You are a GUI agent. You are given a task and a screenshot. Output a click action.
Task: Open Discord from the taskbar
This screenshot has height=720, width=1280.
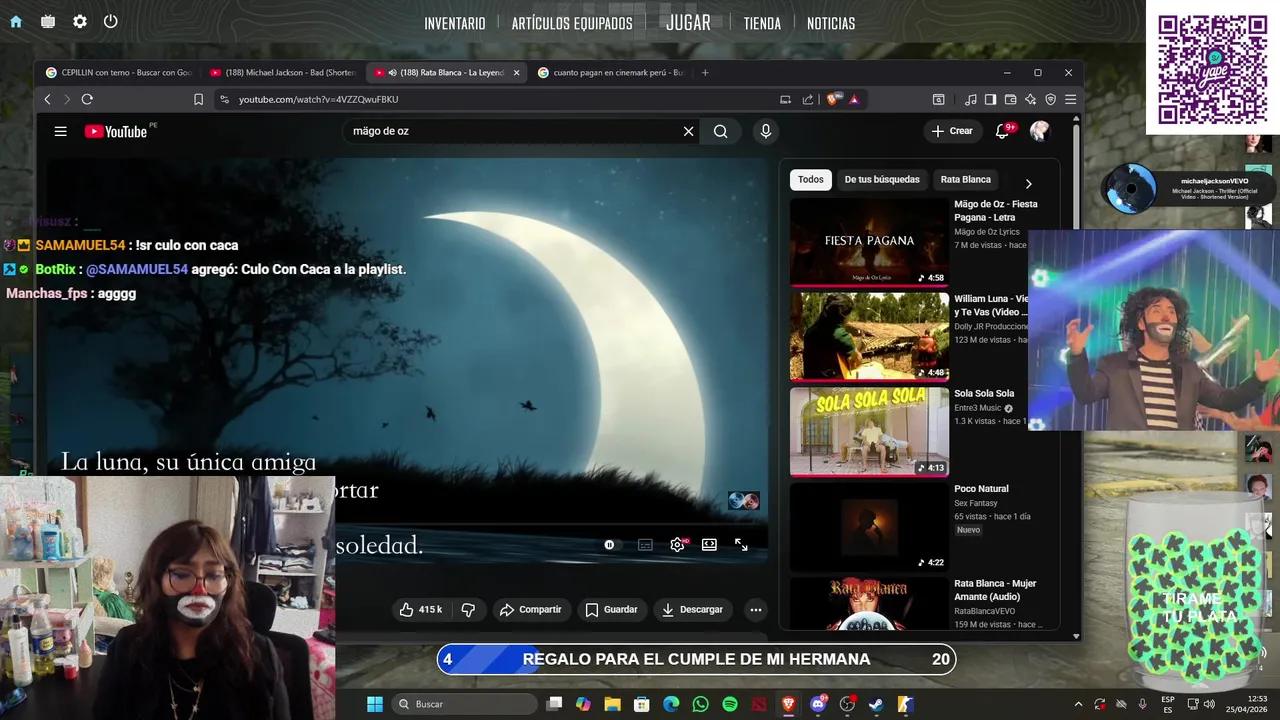point(818,704)
